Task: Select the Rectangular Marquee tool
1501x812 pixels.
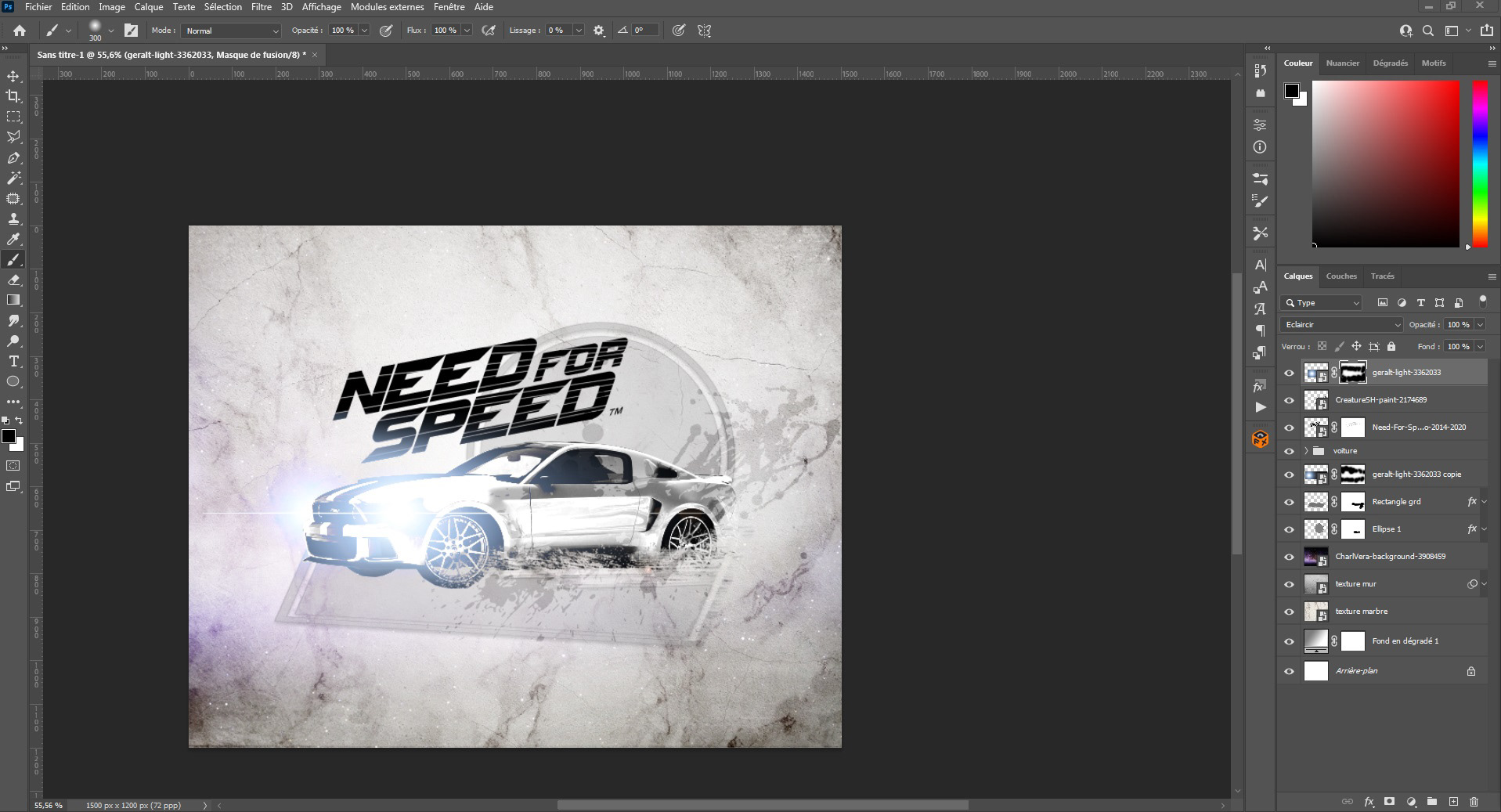Action: tap(13, 117)
